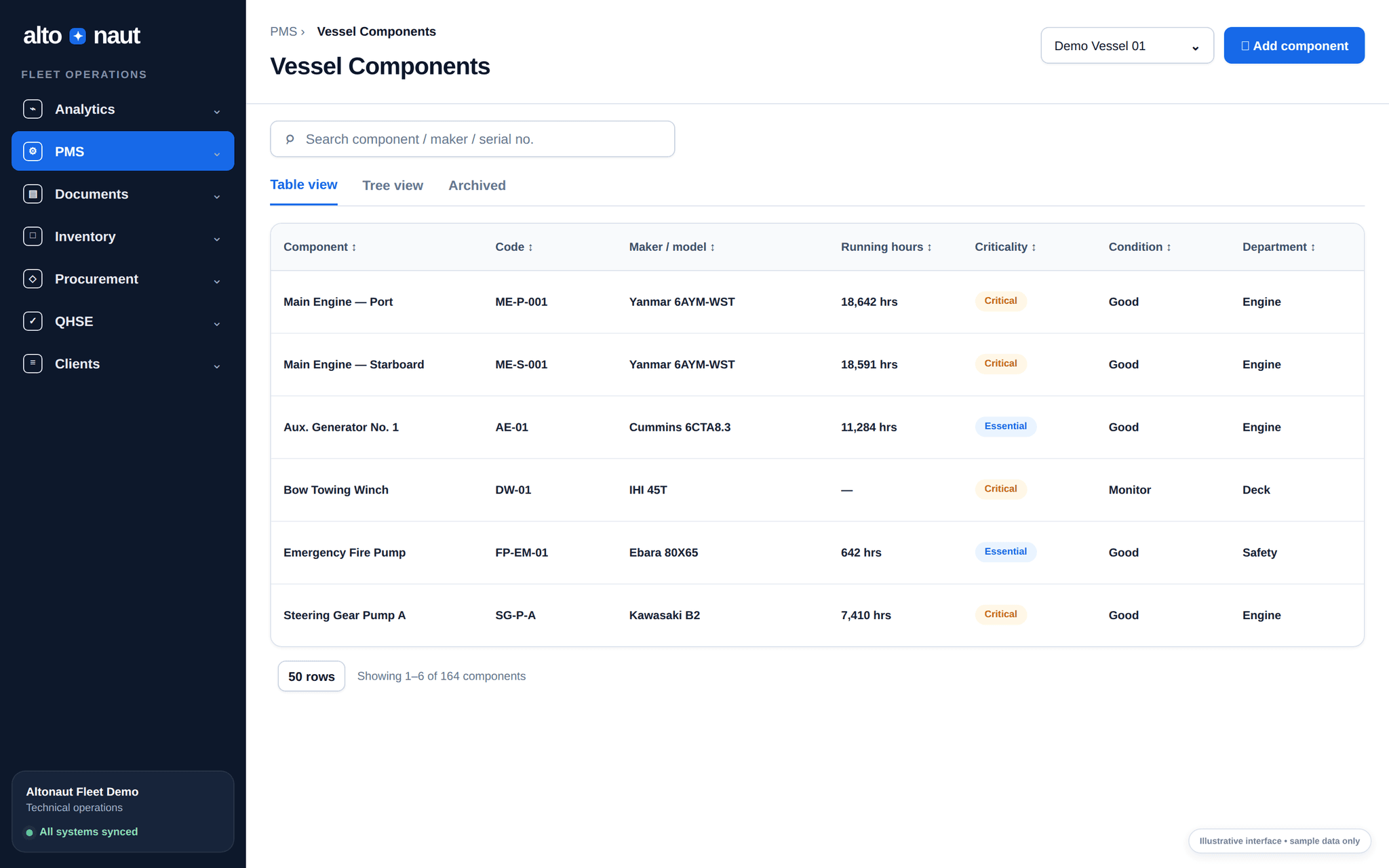Click the Documents sidebar icon
This screenshot has height=868, width=1389.
(33, 194)
